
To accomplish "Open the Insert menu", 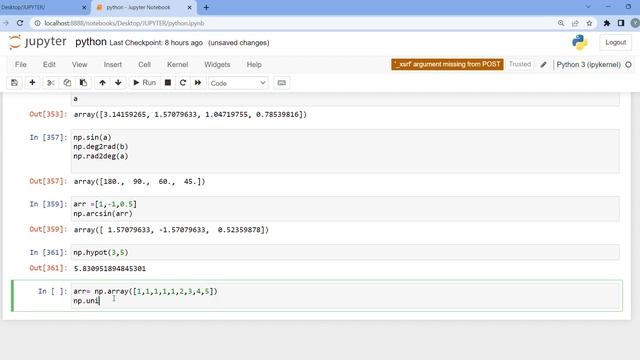I will tap(113, 64).
